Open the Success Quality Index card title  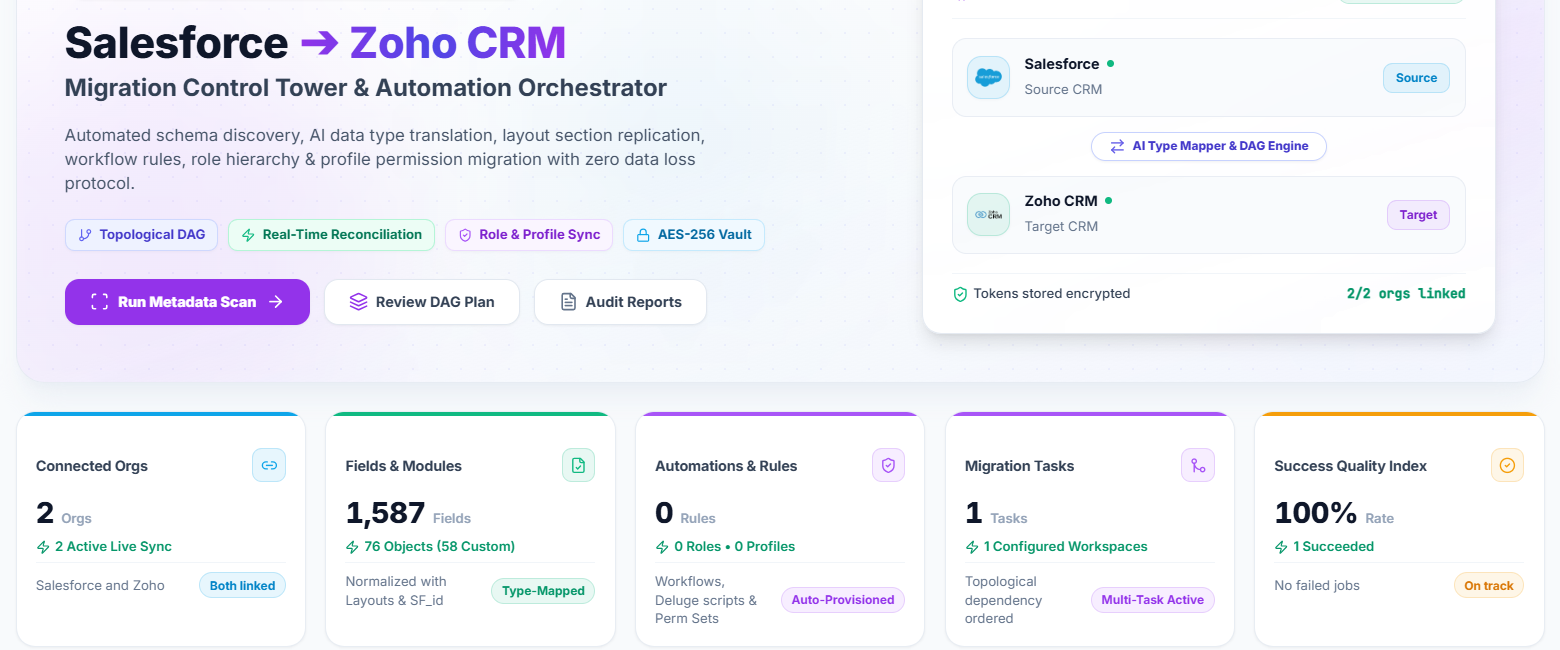(1351, 466)
